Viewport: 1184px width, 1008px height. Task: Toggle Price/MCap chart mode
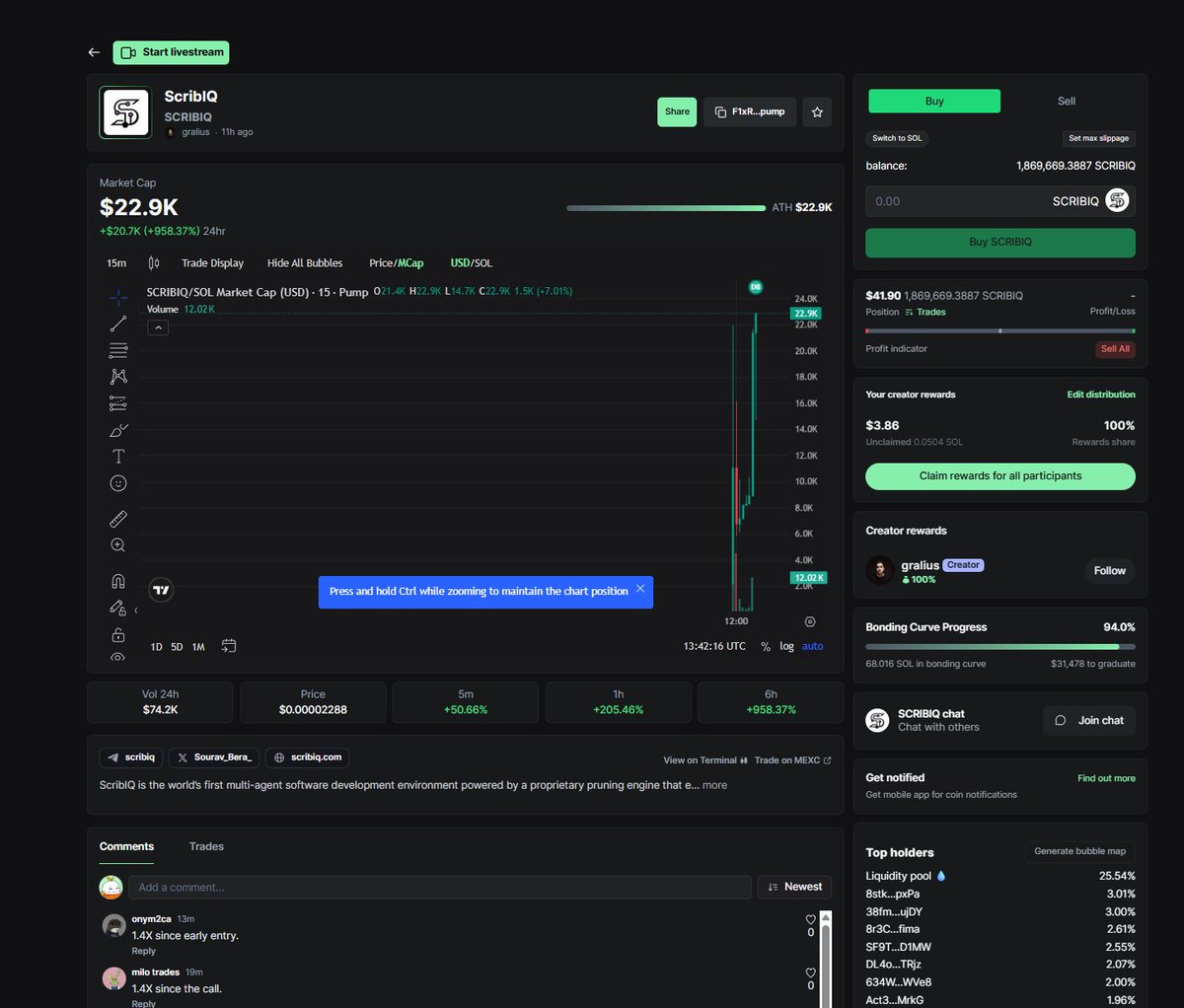pos(396,263)
